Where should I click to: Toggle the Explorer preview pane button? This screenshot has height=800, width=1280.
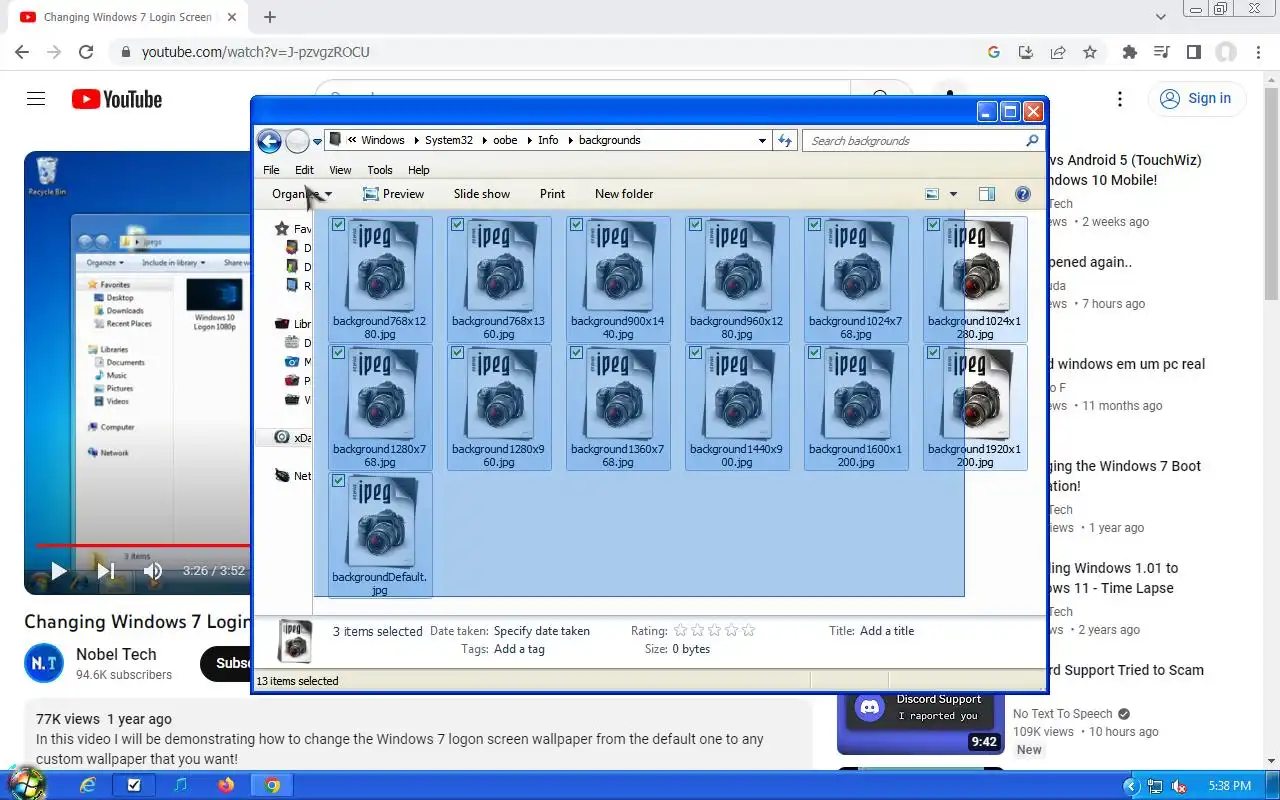(x=987, y=194)
